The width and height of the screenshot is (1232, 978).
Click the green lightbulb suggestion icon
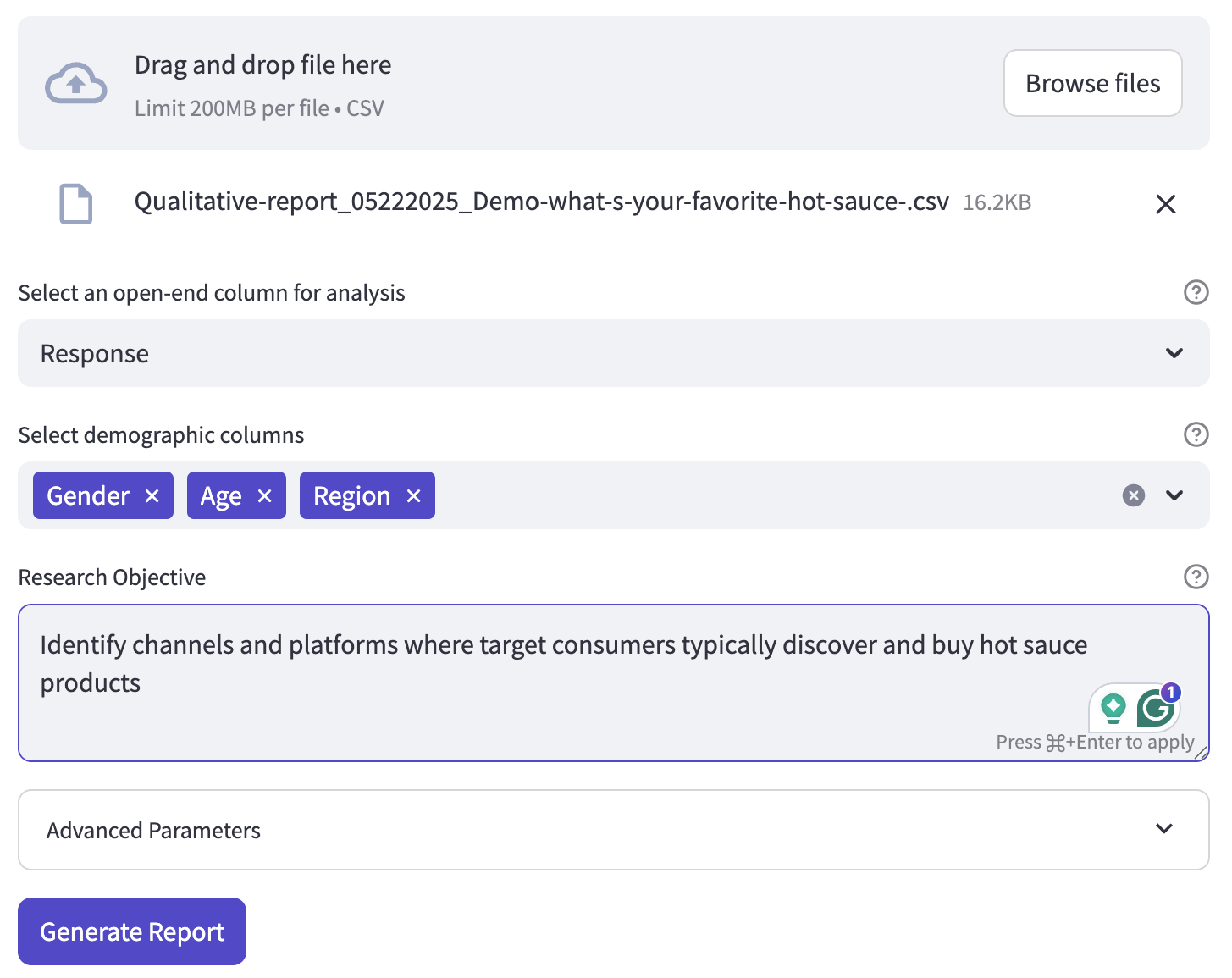[x=1113, y=708]
